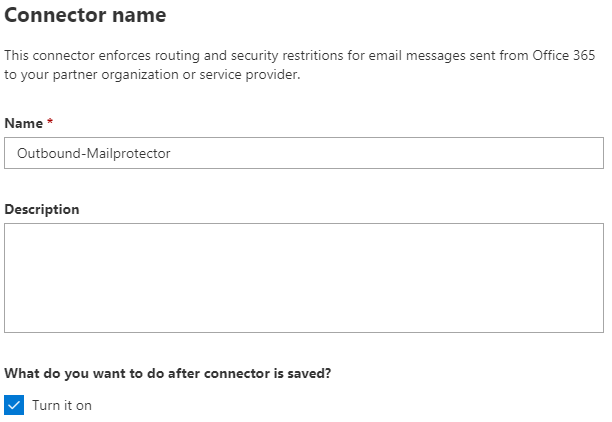Click the "Name" field label

23,123
